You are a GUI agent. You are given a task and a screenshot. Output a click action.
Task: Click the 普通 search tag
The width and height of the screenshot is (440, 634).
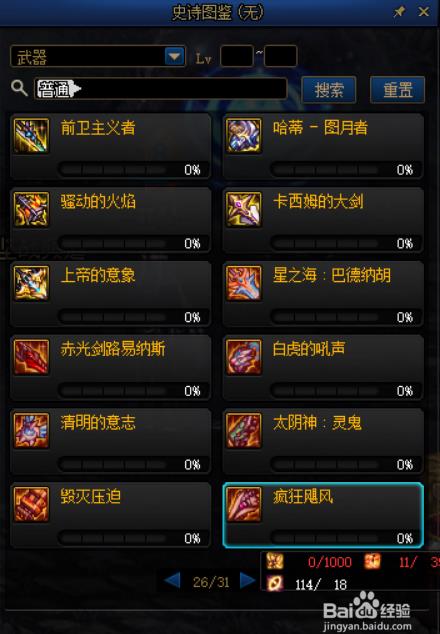[x=58, y=89]
